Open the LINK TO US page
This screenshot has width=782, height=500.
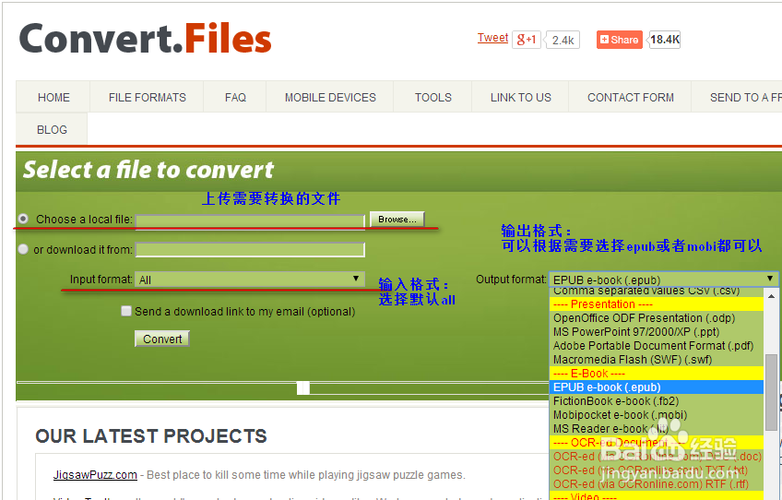tap(520, 97)
